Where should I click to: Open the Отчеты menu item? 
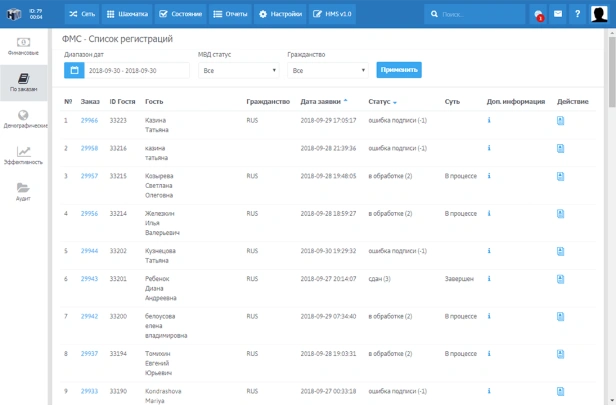(x=232, y=14)
